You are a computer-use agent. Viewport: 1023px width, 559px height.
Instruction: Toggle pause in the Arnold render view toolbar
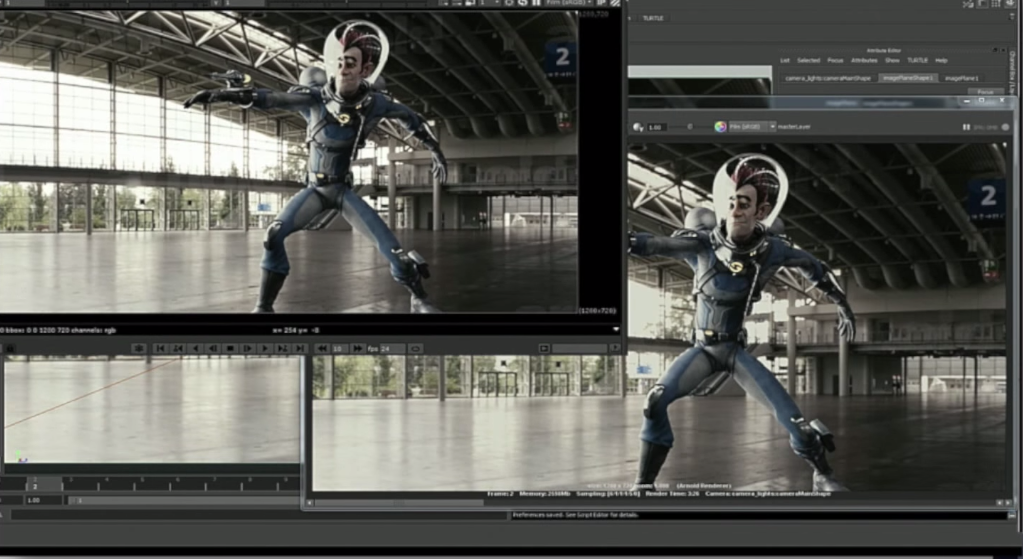click(966, 127)
